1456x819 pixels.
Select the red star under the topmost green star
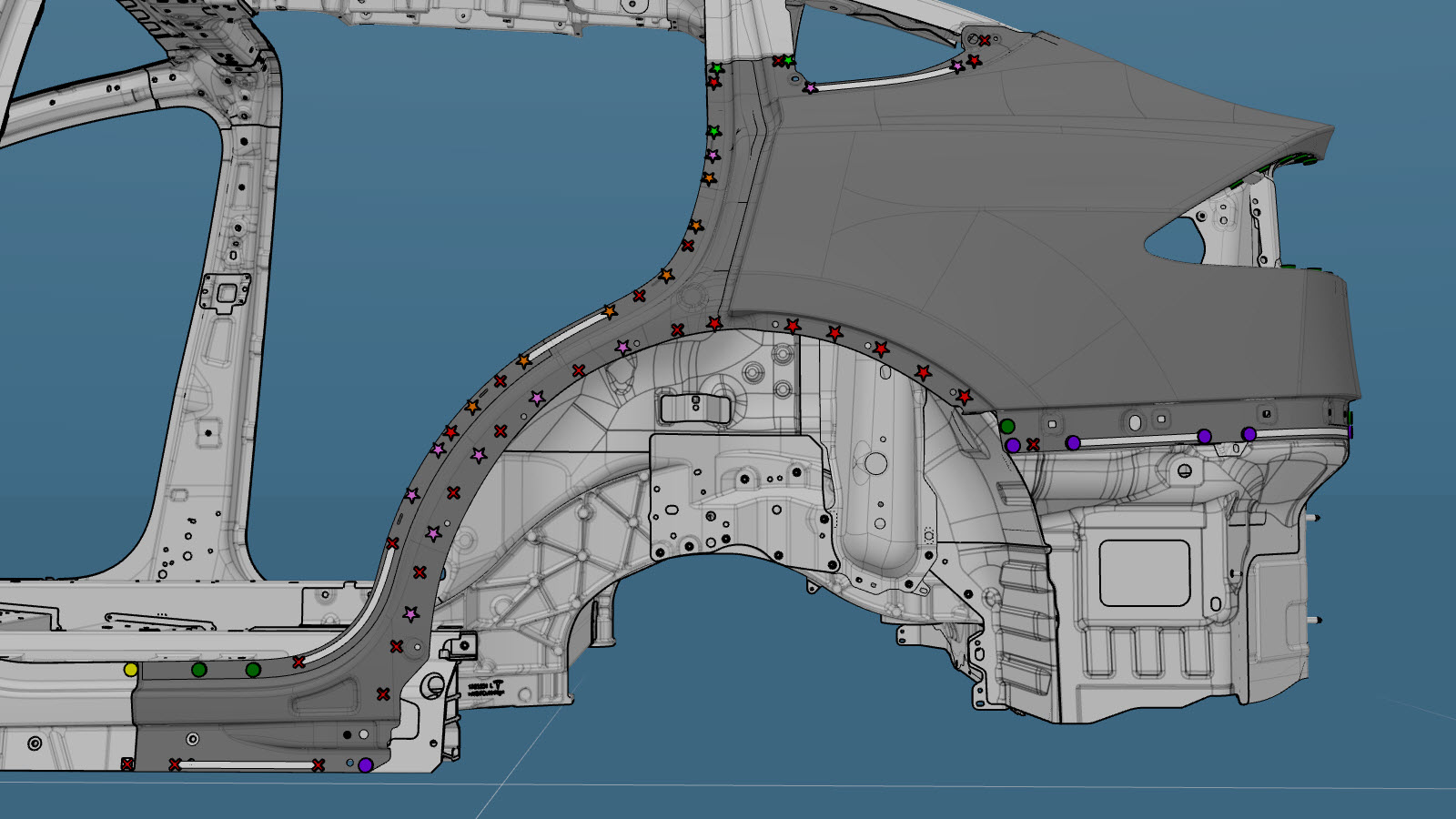coord(714,83)
